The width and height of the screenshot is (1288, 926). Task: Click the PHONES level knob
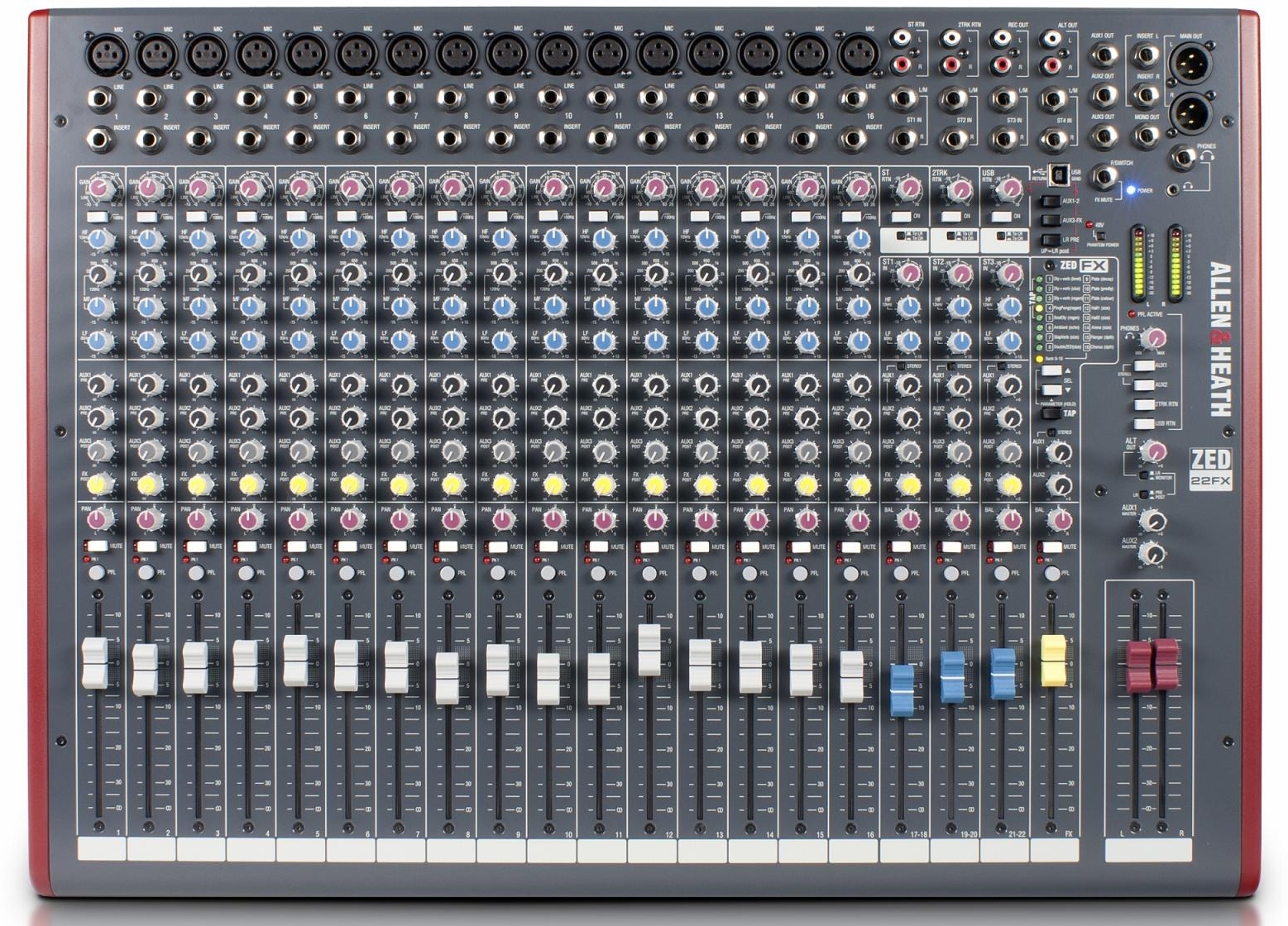coord(1153,338)
